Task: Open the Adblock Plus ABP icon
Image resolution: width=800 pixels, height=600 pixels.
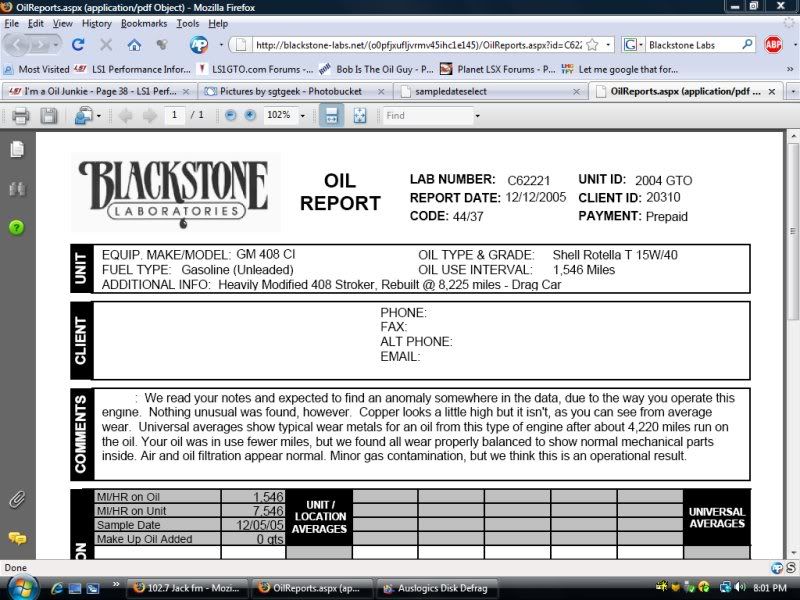Action: point(773,45)
